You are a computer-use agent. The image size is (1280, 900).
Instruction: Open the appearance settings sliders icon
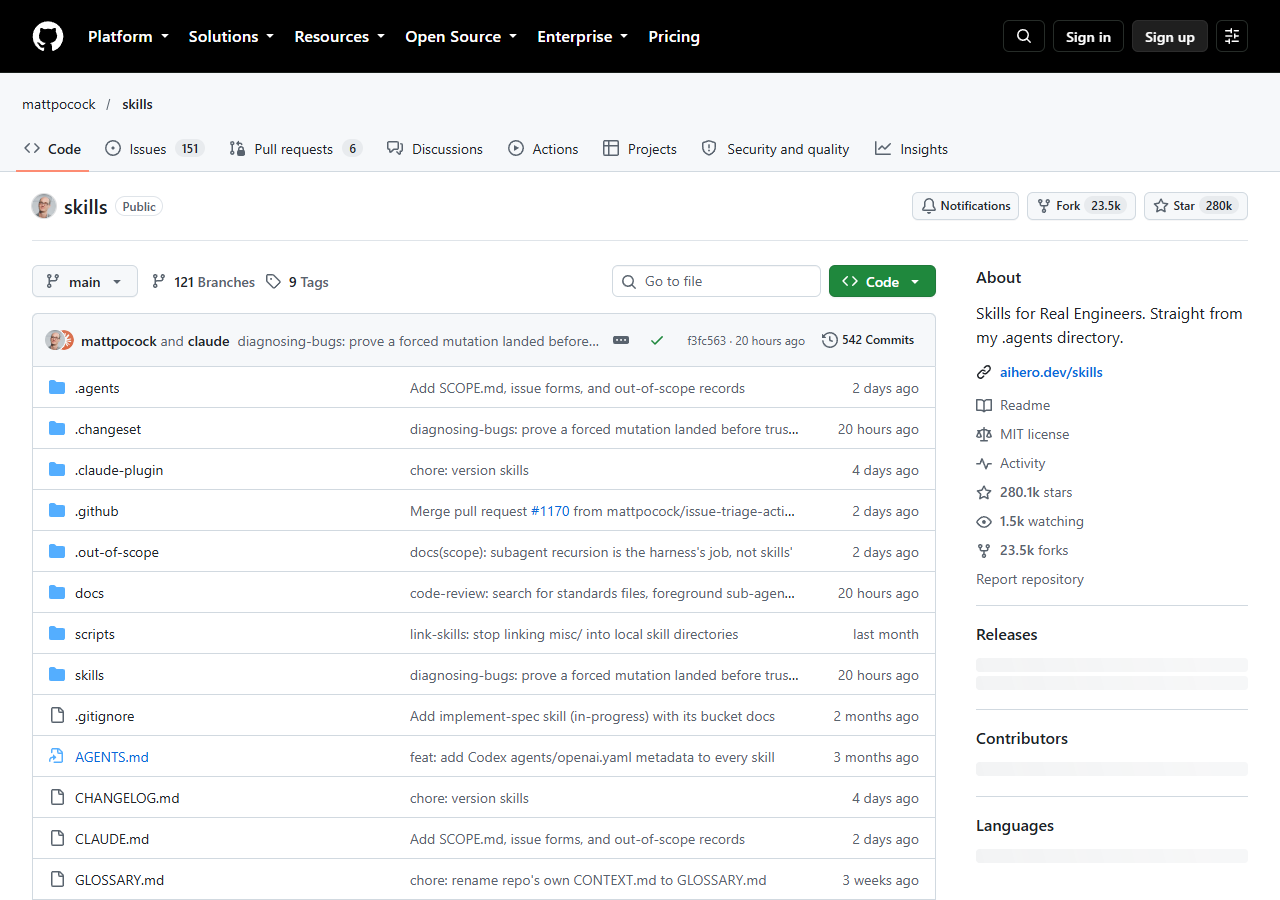(1232, 36)
